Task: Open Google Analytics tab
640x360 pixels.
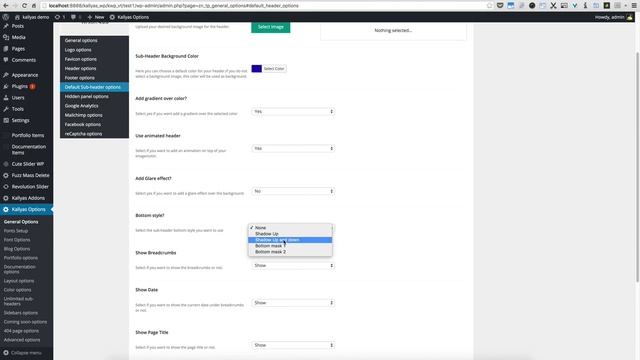Action: click(94, 106)
